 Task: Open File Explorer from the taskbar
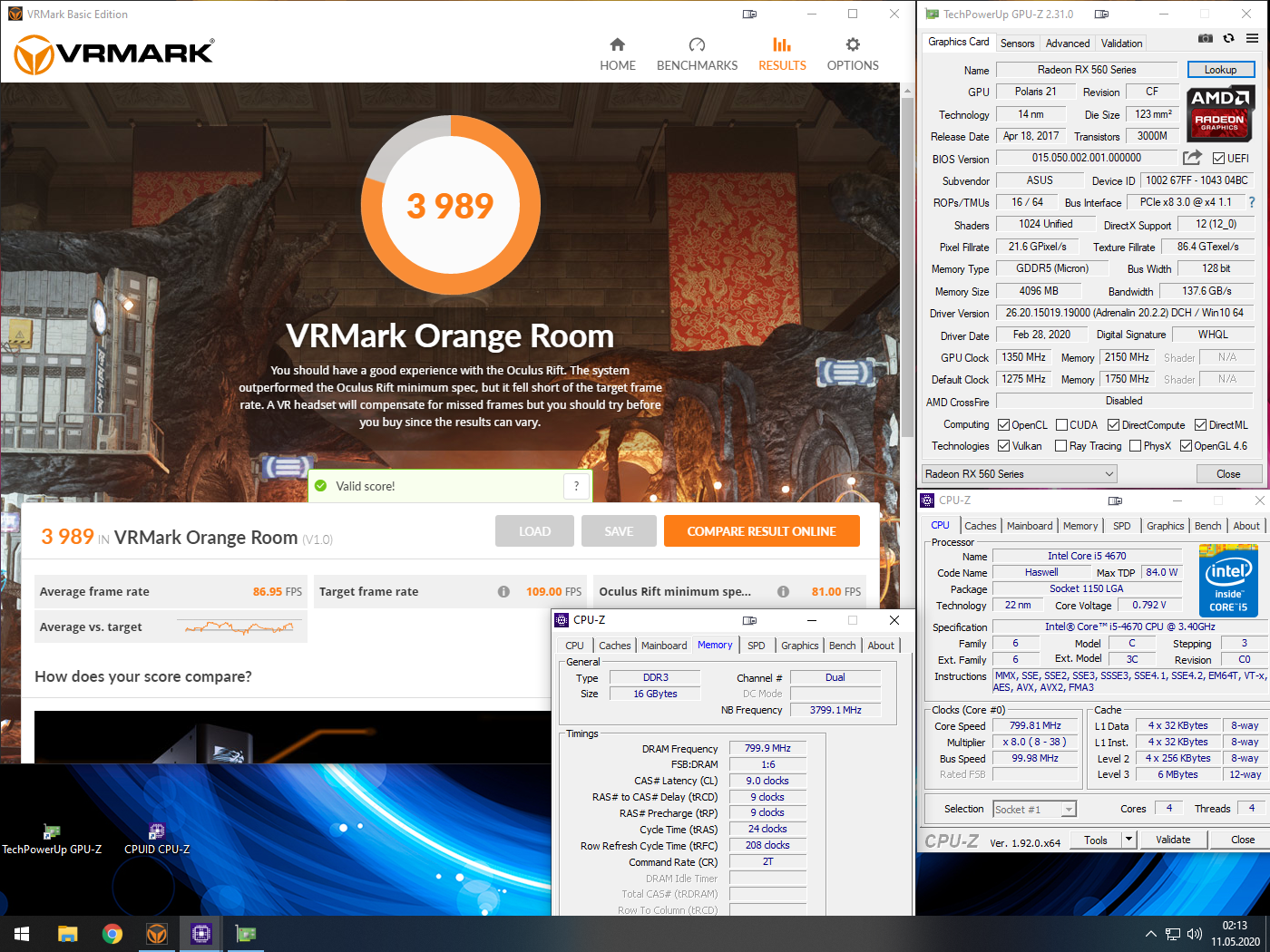(68, 934)
